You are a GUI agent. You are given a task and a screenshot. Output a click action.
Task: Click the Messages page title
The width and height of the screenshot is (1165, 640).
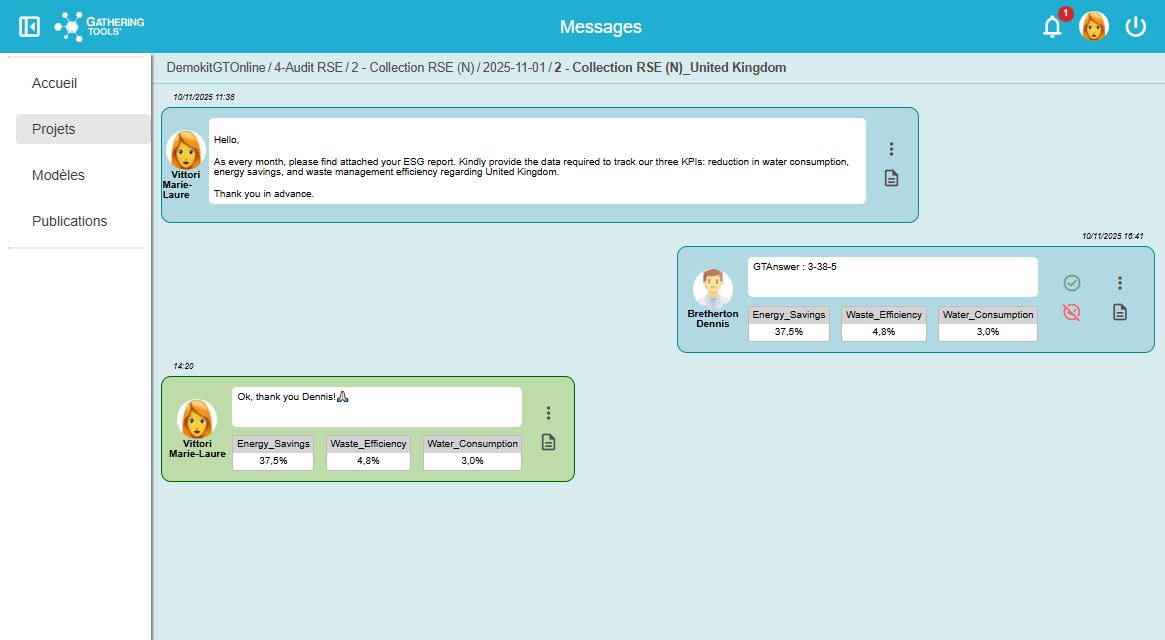click(600, 27)
